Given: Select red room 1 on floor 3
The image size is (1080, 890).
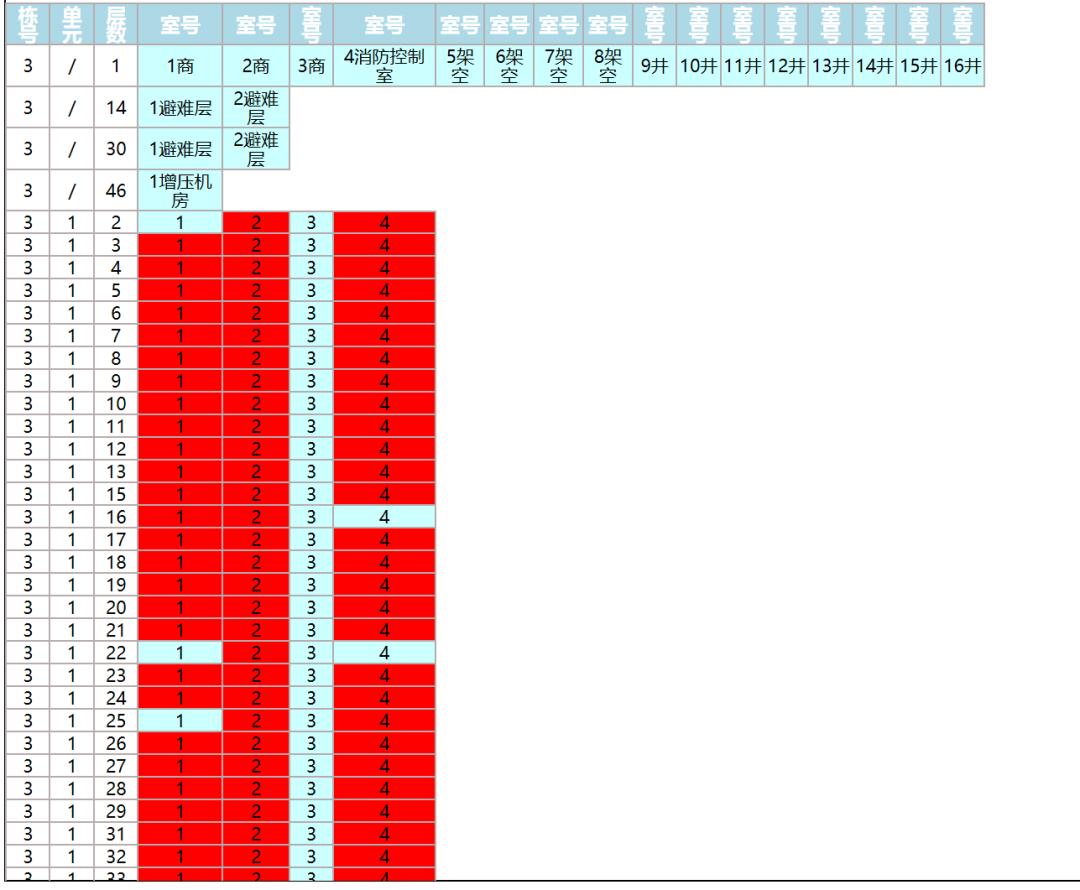Looking at the screenshot, I should coord(180,245).
